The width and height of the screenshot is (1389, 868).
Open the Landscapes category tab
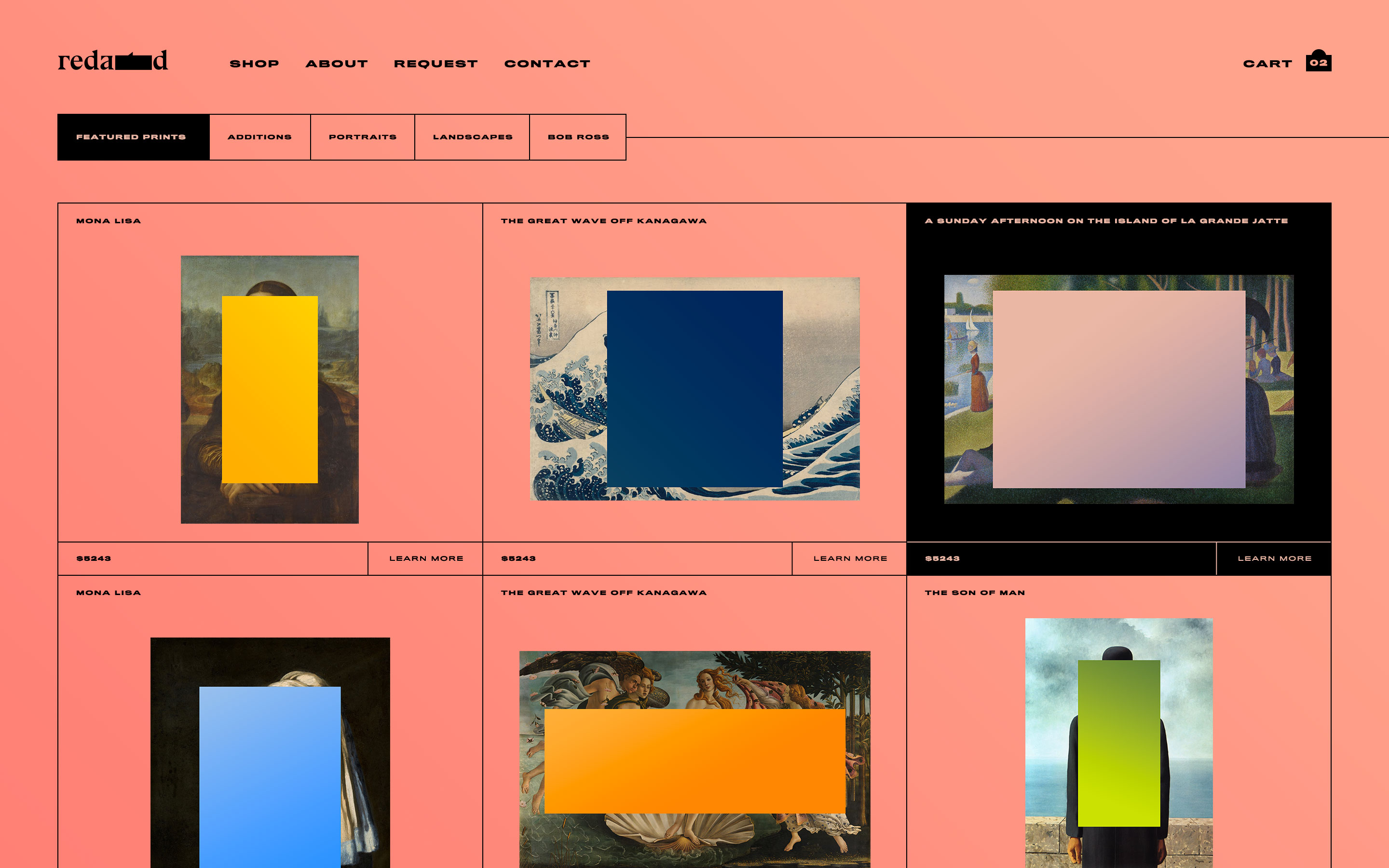pyautogui.click(x=472, y=137)
